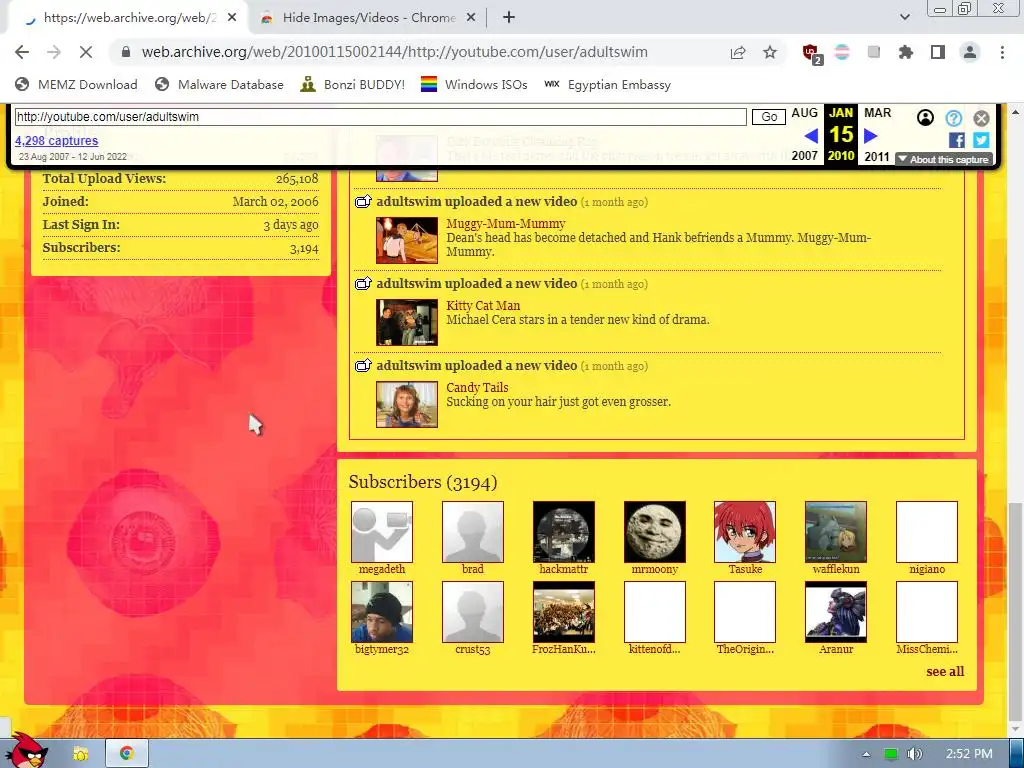
Task: Click the Muggy-Mum-Mummy video thumbnail
Action: pyautogui.click(x=407, y=240)
